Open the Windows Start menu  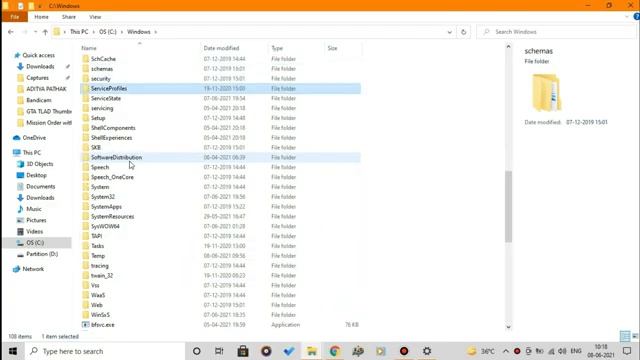[13, 351]
